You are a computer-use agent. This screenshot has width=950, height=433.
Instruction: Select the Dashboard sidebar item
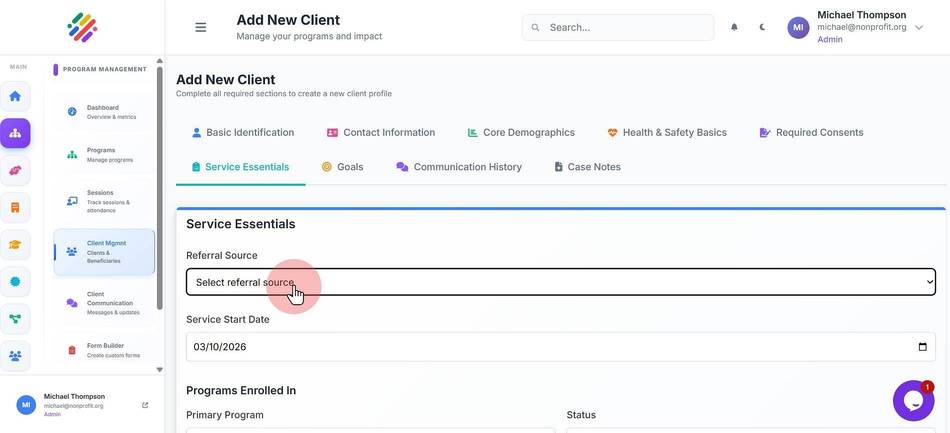pos(104,112)
